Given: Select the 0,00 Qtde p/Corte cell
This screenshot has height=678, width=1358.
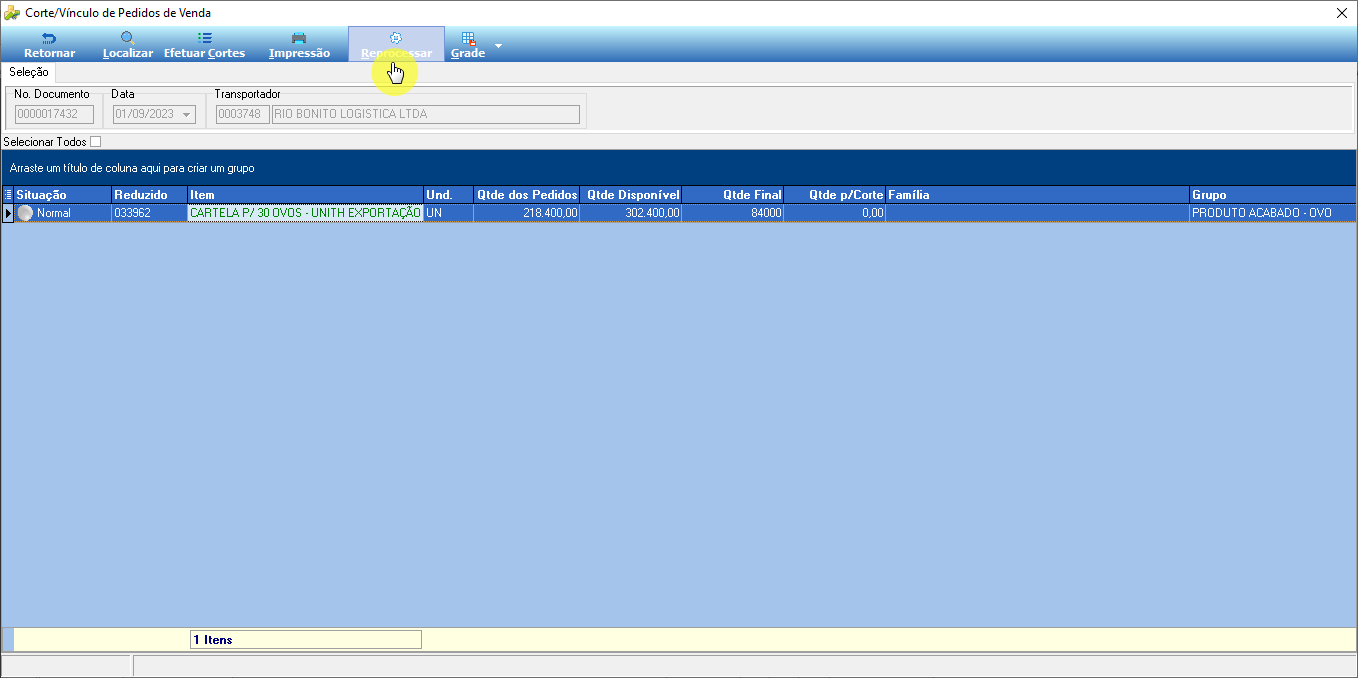Looking at the screenshot, I should click(835, 213).
